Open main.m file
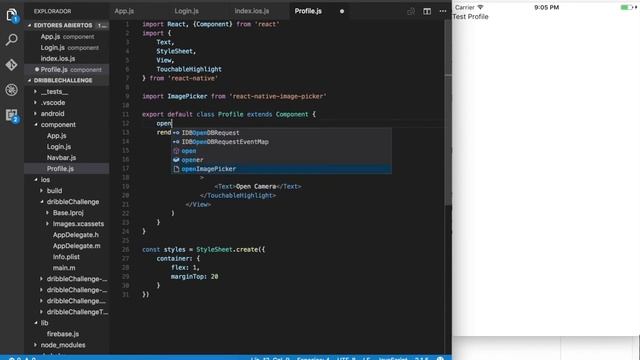 (67, 268)
